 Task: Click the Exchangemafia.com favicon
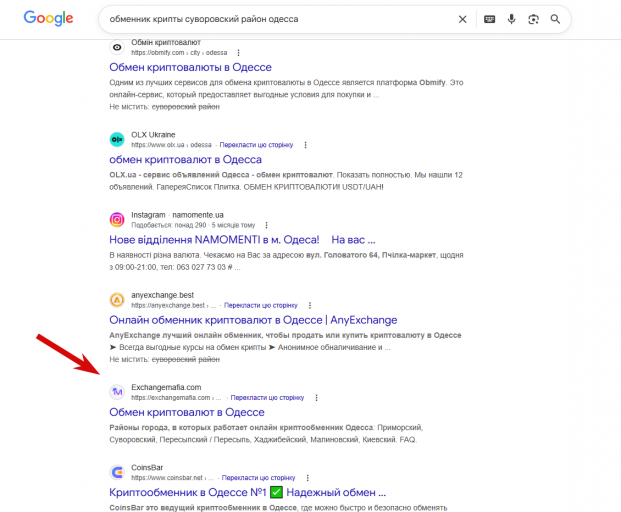pos(117,392)
